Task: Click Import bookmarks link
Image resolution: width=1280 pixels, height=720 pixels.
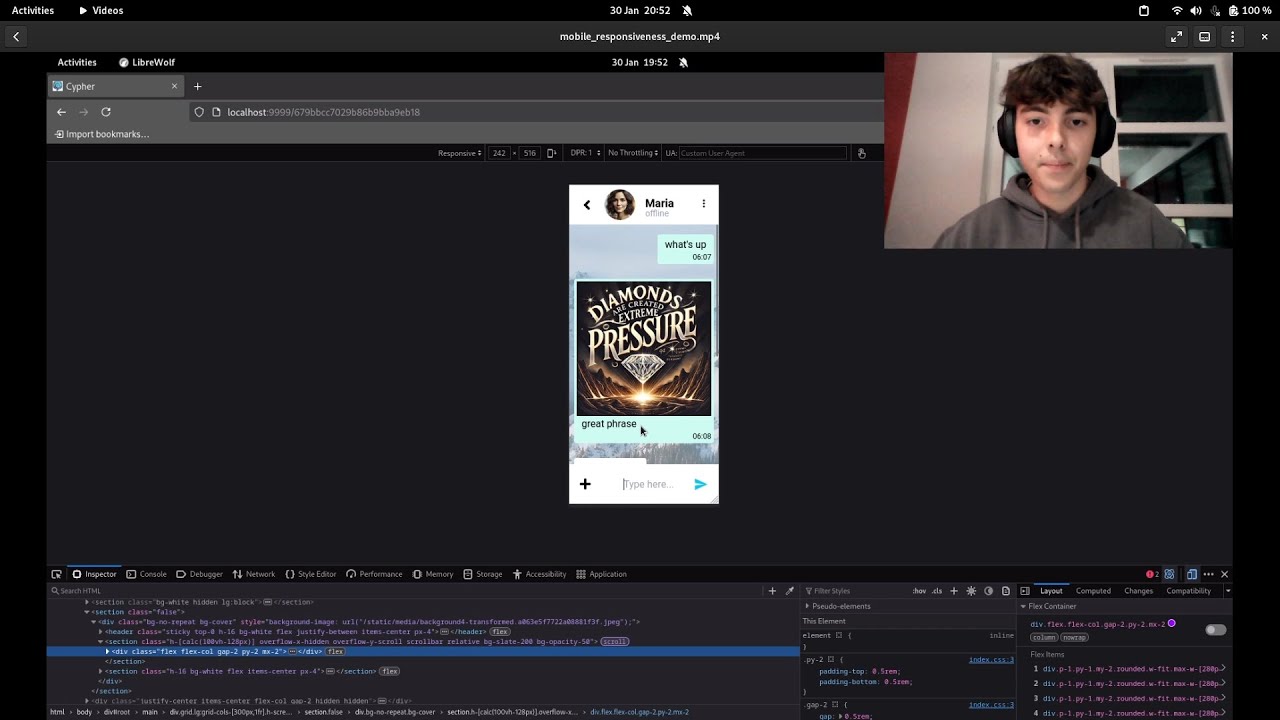Action: click(101, 134)
